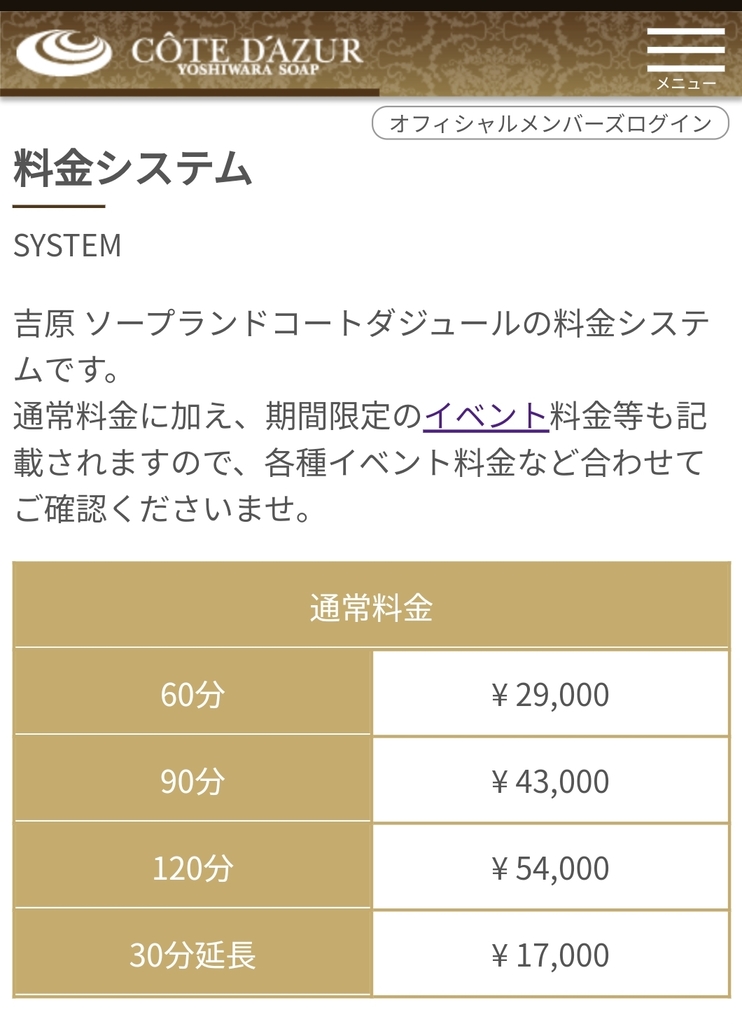
Task: Click the SYSTEM subheading text
Action: (x=67, y=246)
